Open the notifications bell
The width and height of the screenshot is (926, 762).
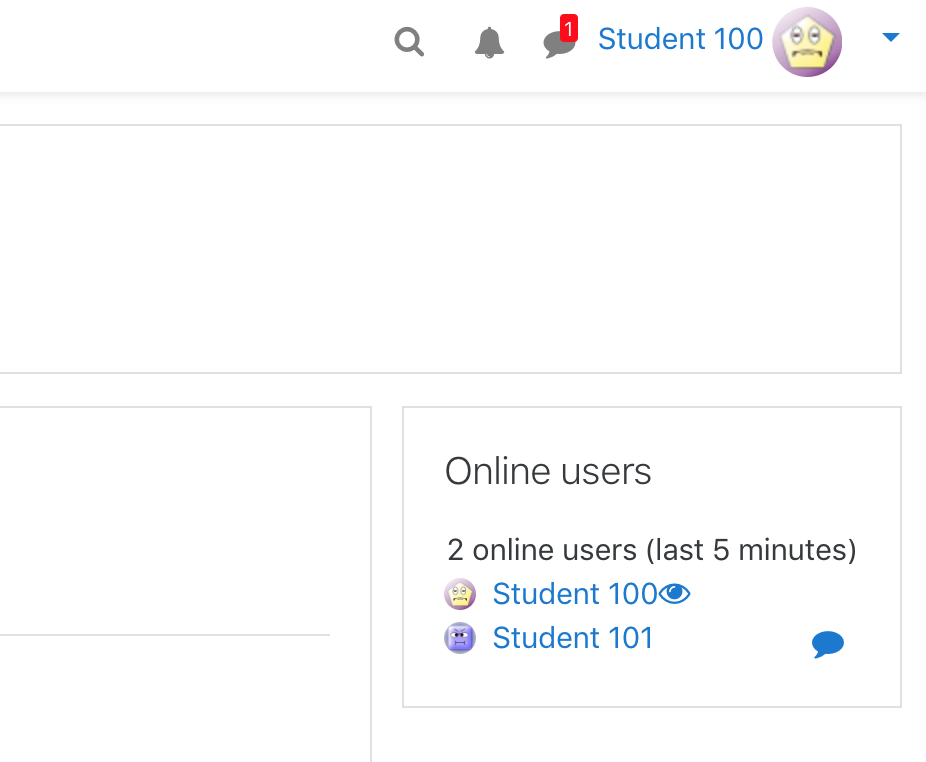[x=489, y=43]
